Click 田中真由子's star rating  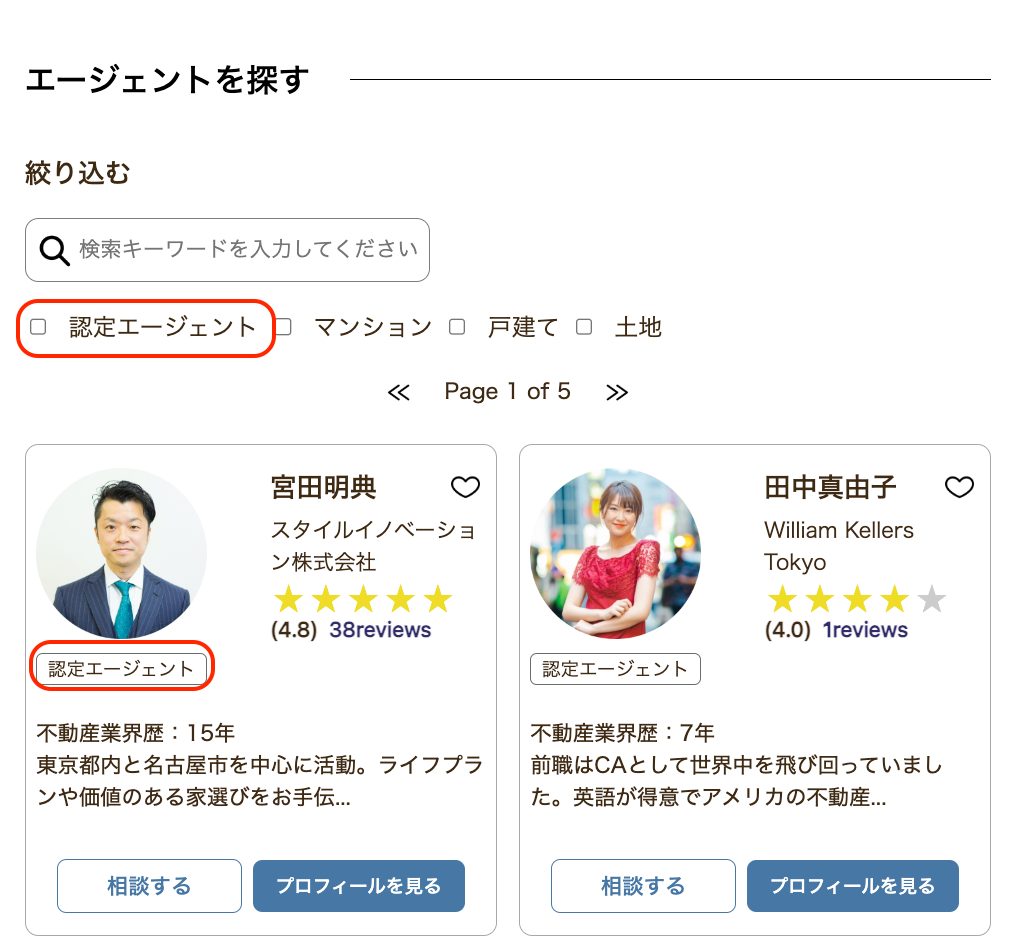click(x=856, y=600)
